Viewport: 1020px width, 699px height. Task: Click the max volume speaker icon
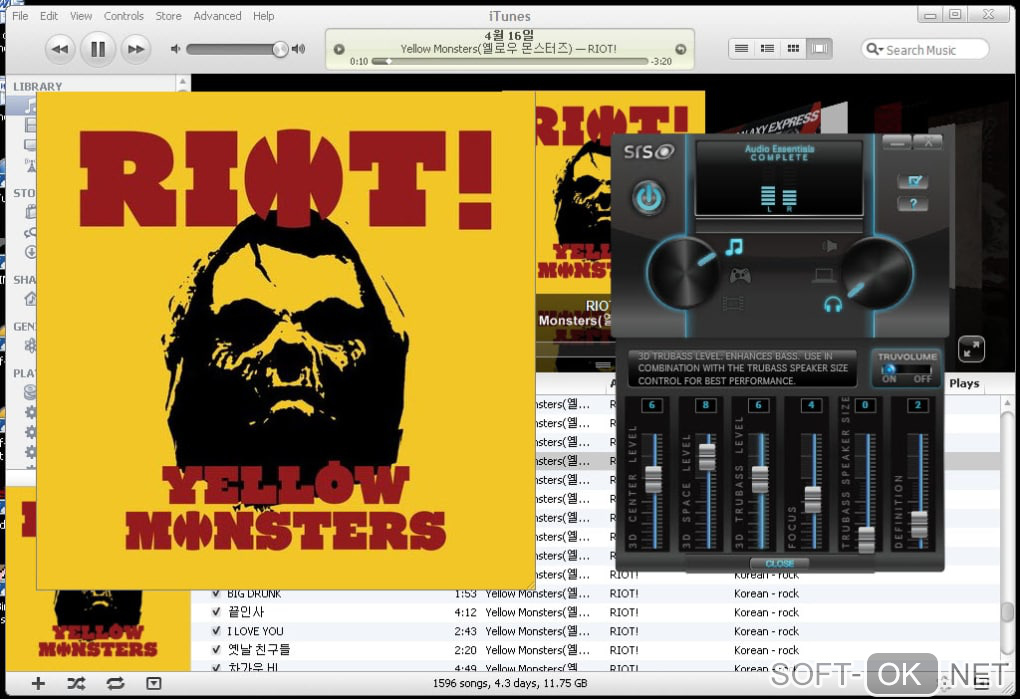click(299, 49)
